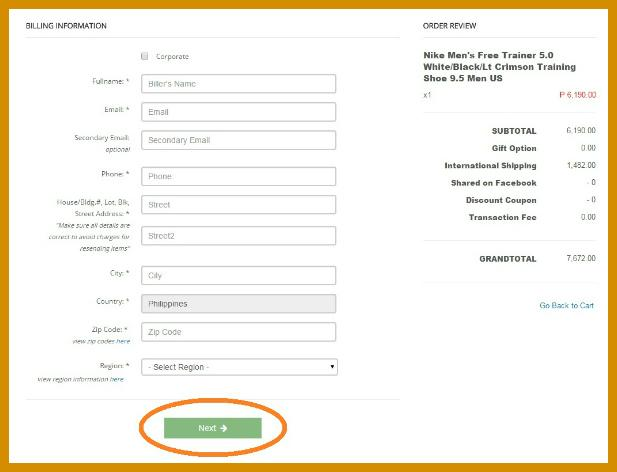The width and height of the screenshot is (617, 472).
Task: Click the Street address field
Action: click(x=238, y=205)
